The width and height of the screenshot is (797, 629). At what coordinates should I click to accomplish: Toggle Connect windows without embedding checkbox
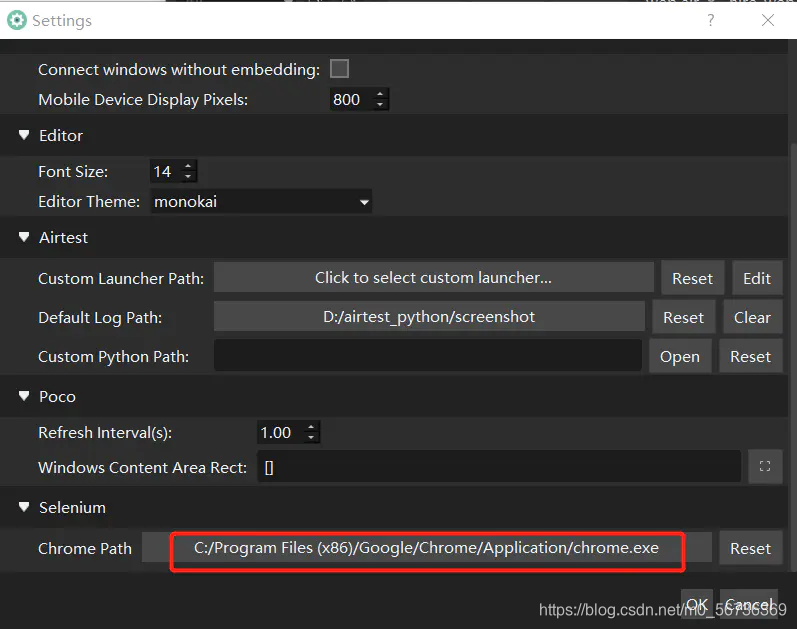tap(339, 69)
